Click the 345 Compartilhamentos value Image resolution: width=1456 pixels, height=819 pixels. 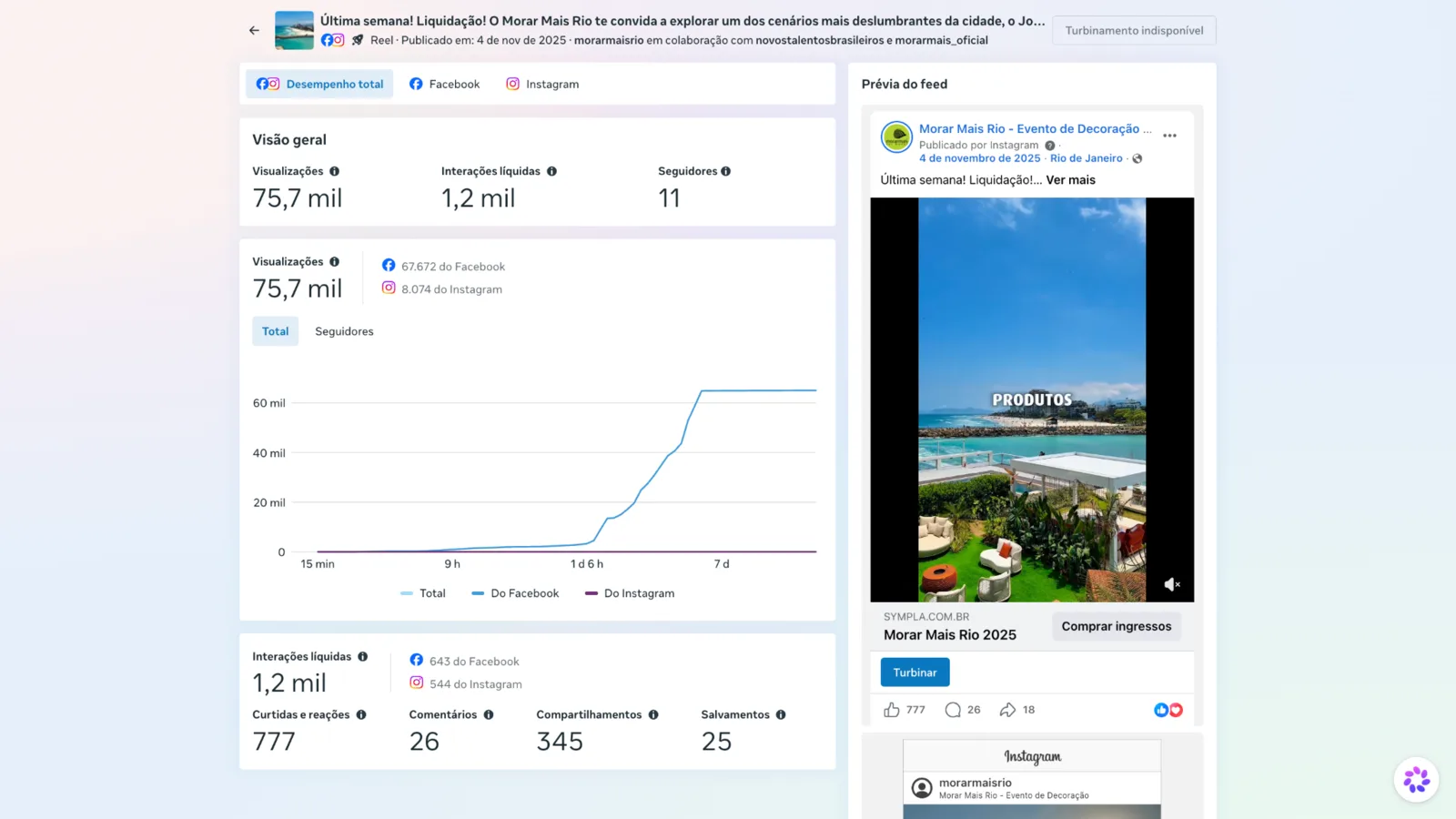[560, 742]
